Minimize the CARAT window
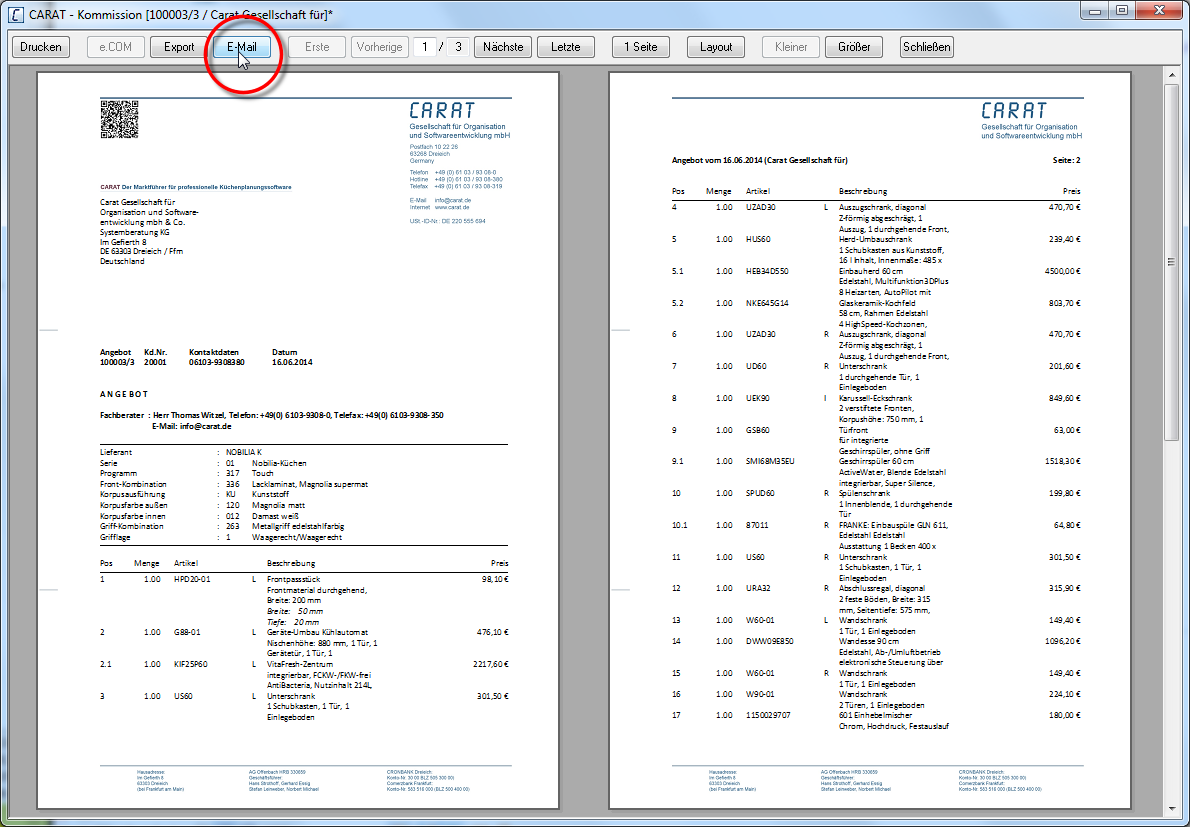 tap(1096, 10)
